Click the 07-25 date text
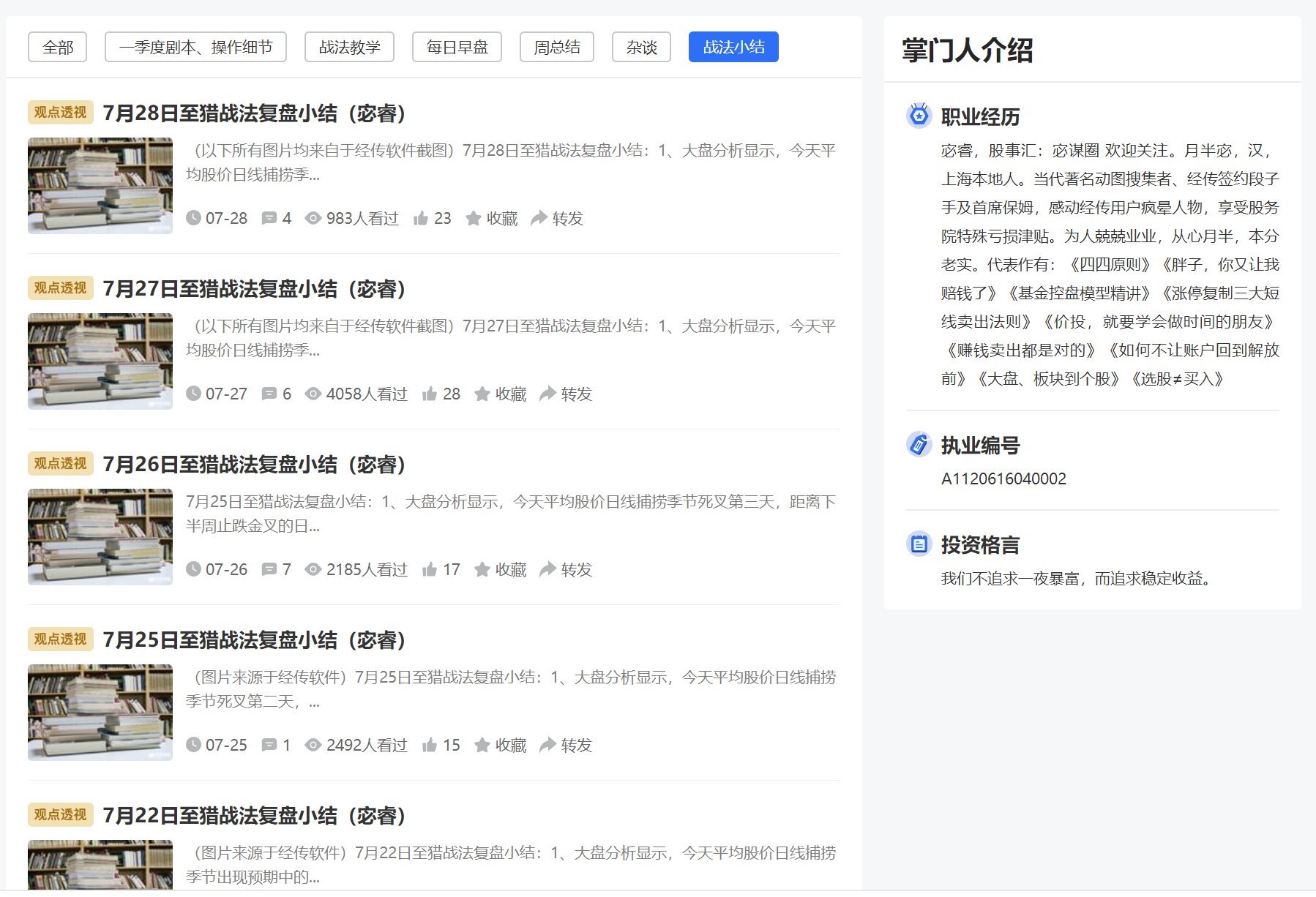The width and height of the screenshot is (1316, 897). pyautogui.click(x=226, y=745)
